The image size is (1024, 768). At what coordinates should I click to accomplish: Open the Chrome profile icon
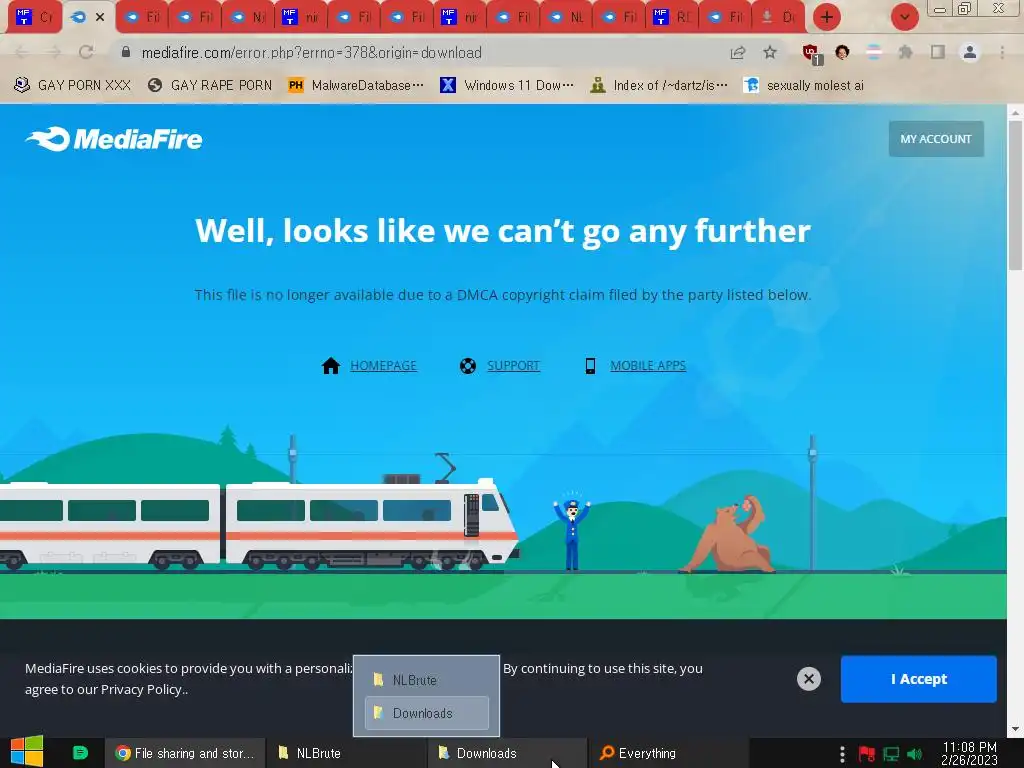coord(970,52)
